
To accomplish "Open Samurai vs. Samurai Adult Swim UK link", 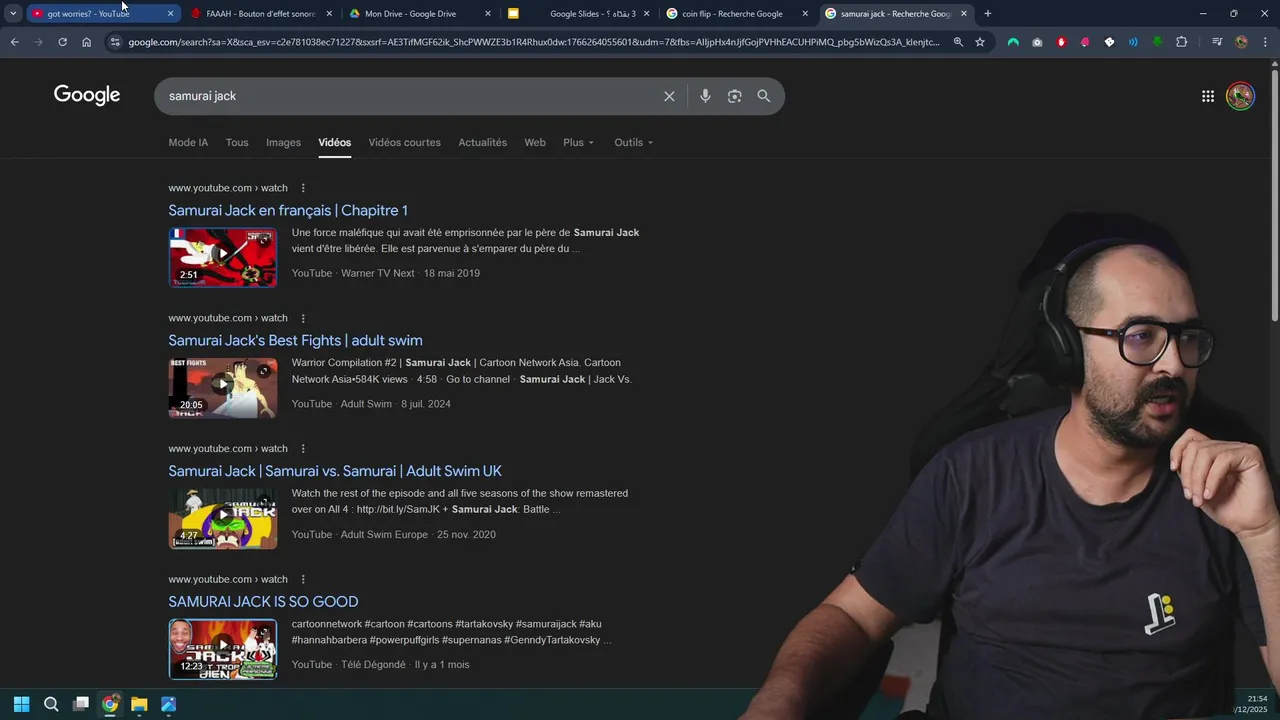I will (x=335, y=471).
